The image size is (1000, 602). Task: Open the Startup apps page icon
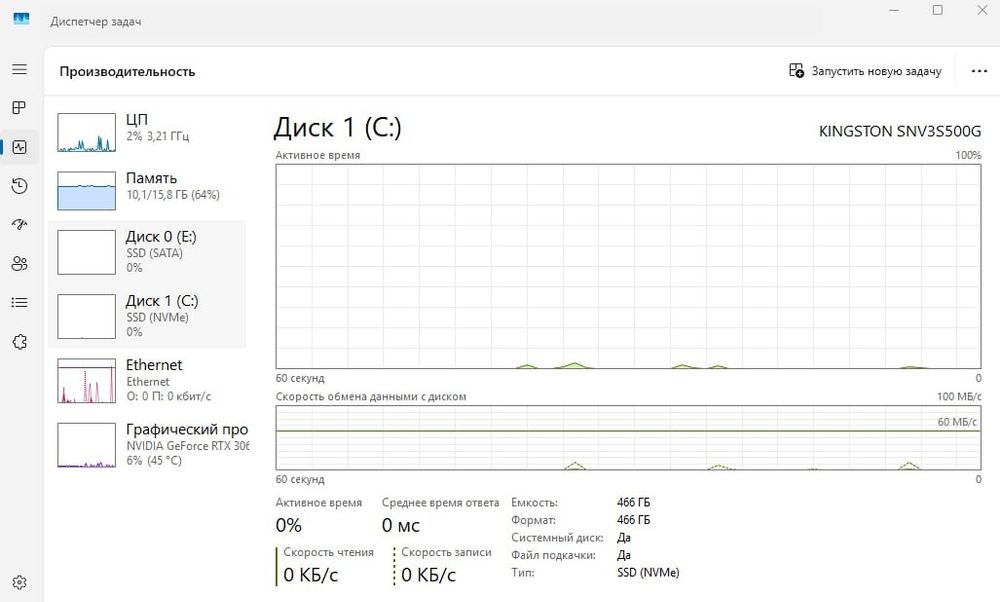pos(19,225)
